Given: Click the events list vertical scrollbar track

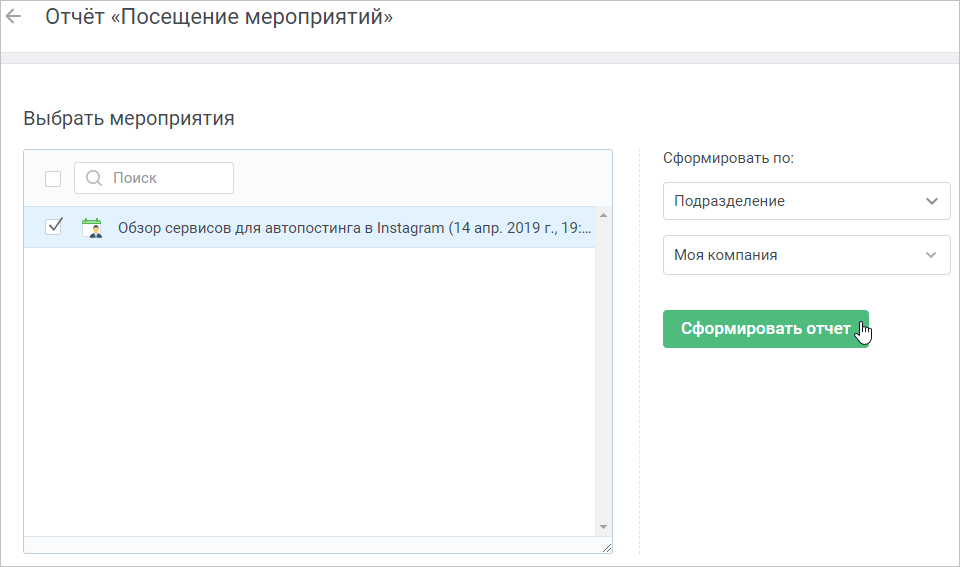Looking at the screenshot, I should tap(603, 371).
